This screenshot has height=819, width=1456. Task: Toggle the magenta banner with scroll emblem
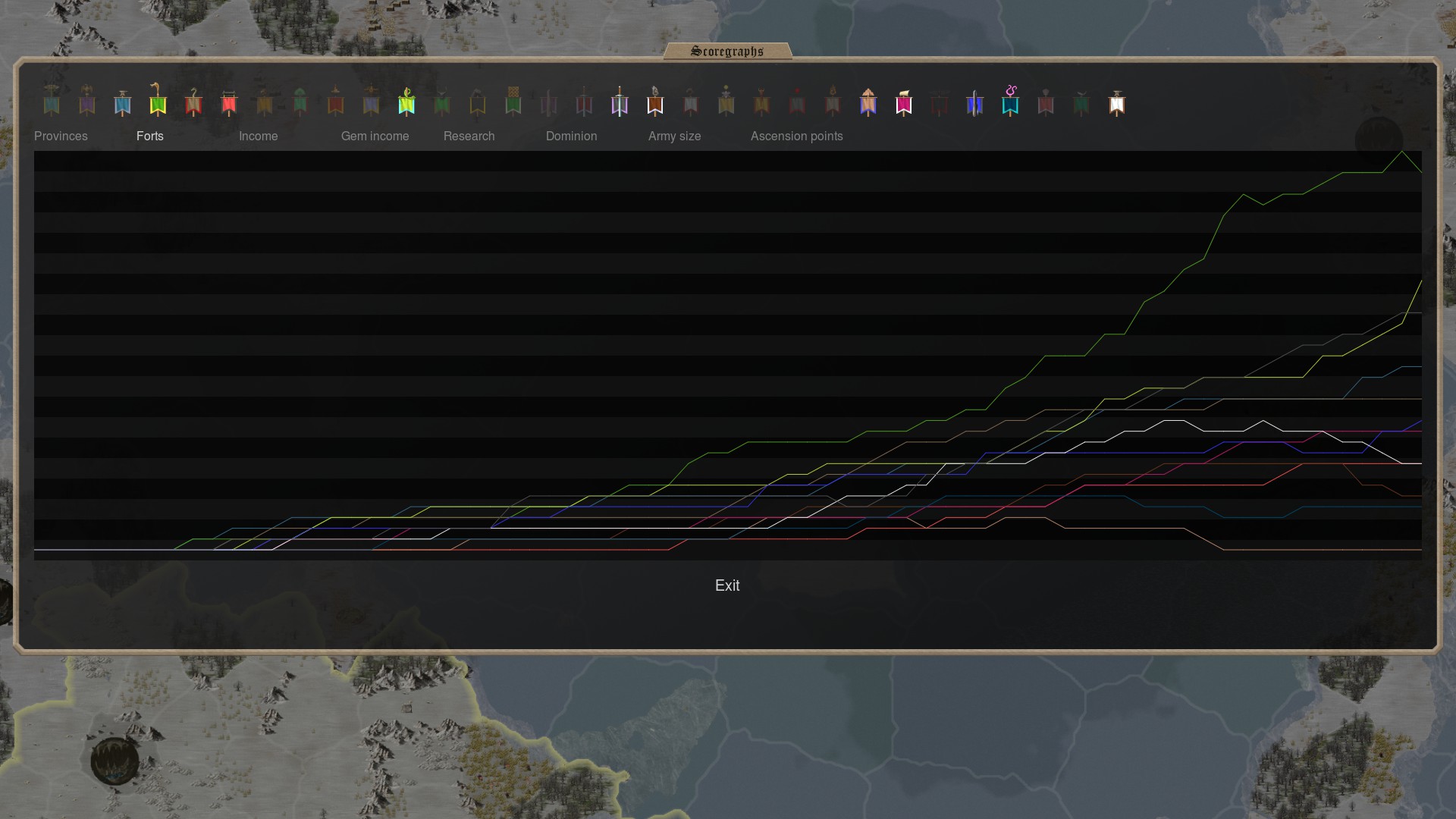[904, 102]
